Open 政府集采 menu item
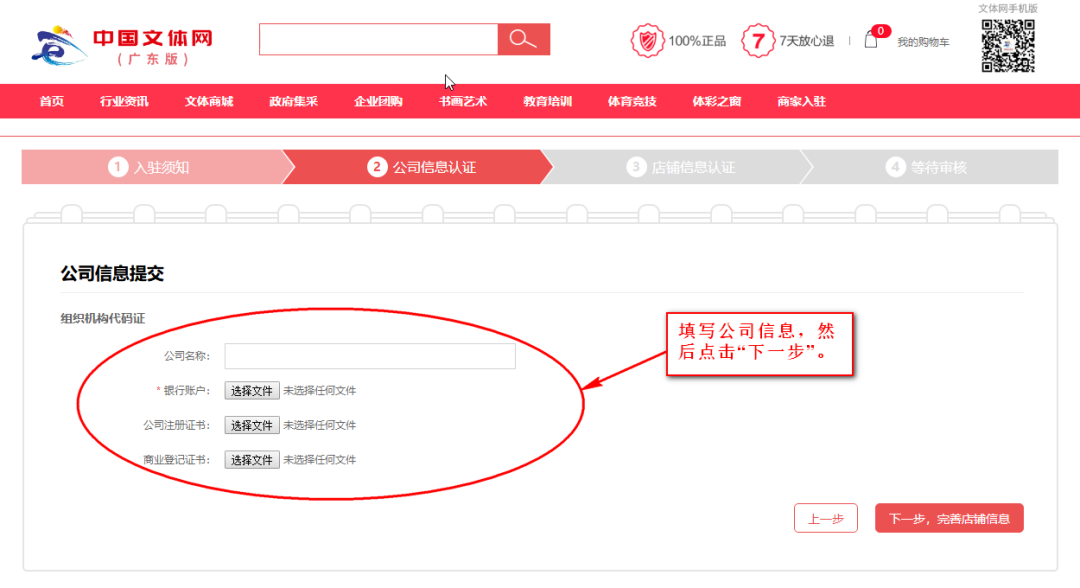 [x=293, y=101]
